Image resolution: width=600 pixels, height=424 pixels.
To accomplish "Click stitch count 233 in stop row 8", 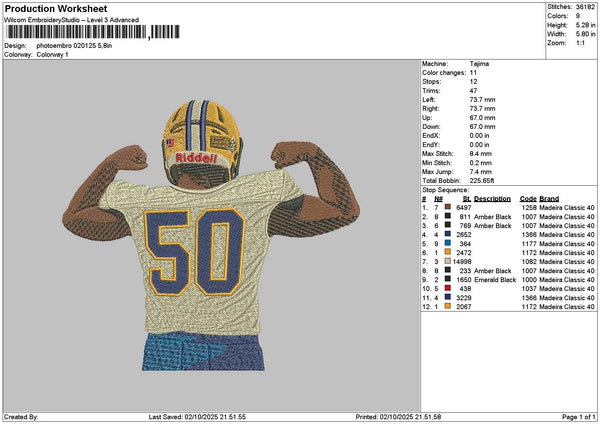I will pyautogui.click(x=465, y=271).
